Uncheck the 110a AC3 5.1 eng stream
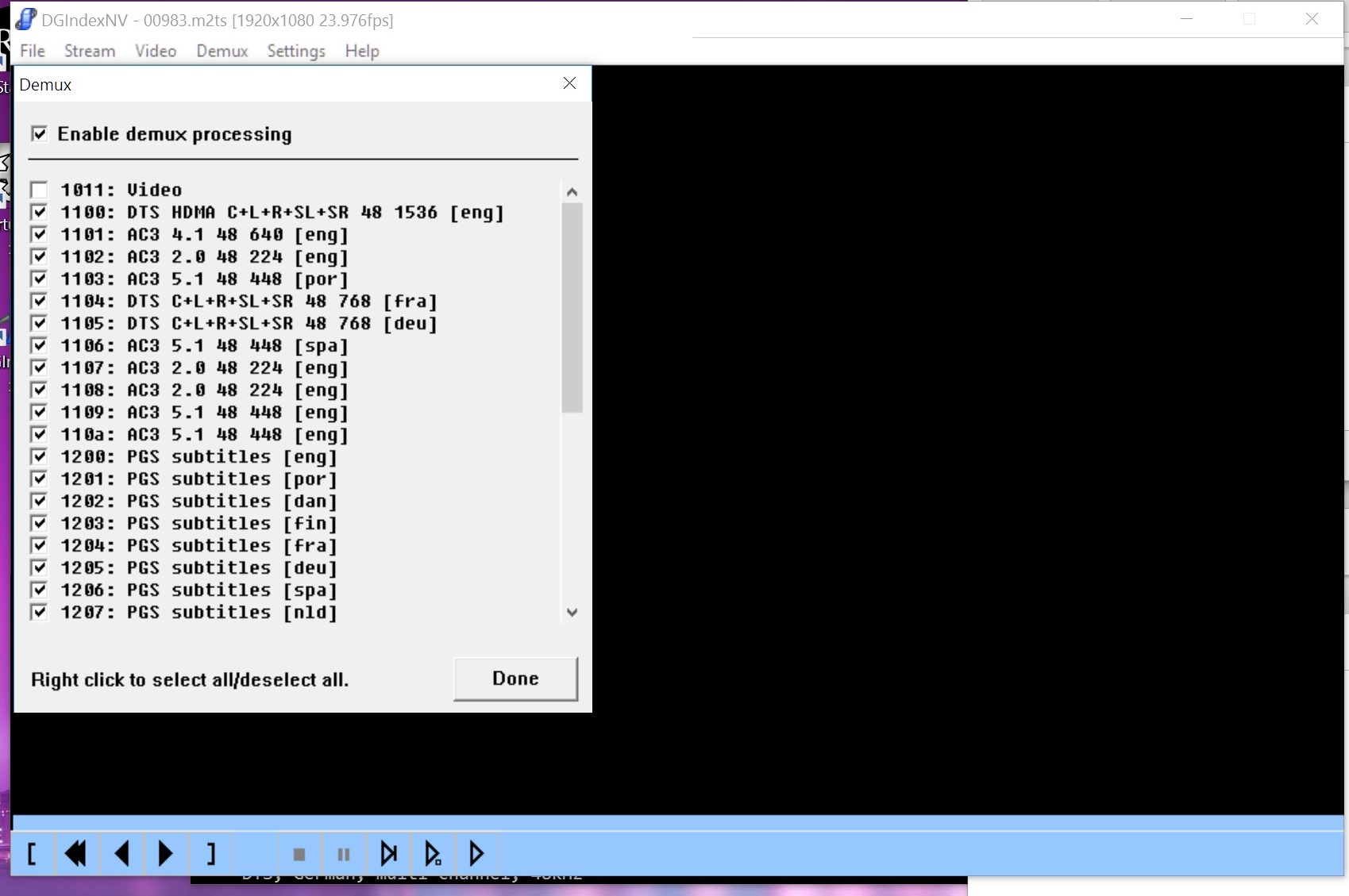 click(39, 434)
